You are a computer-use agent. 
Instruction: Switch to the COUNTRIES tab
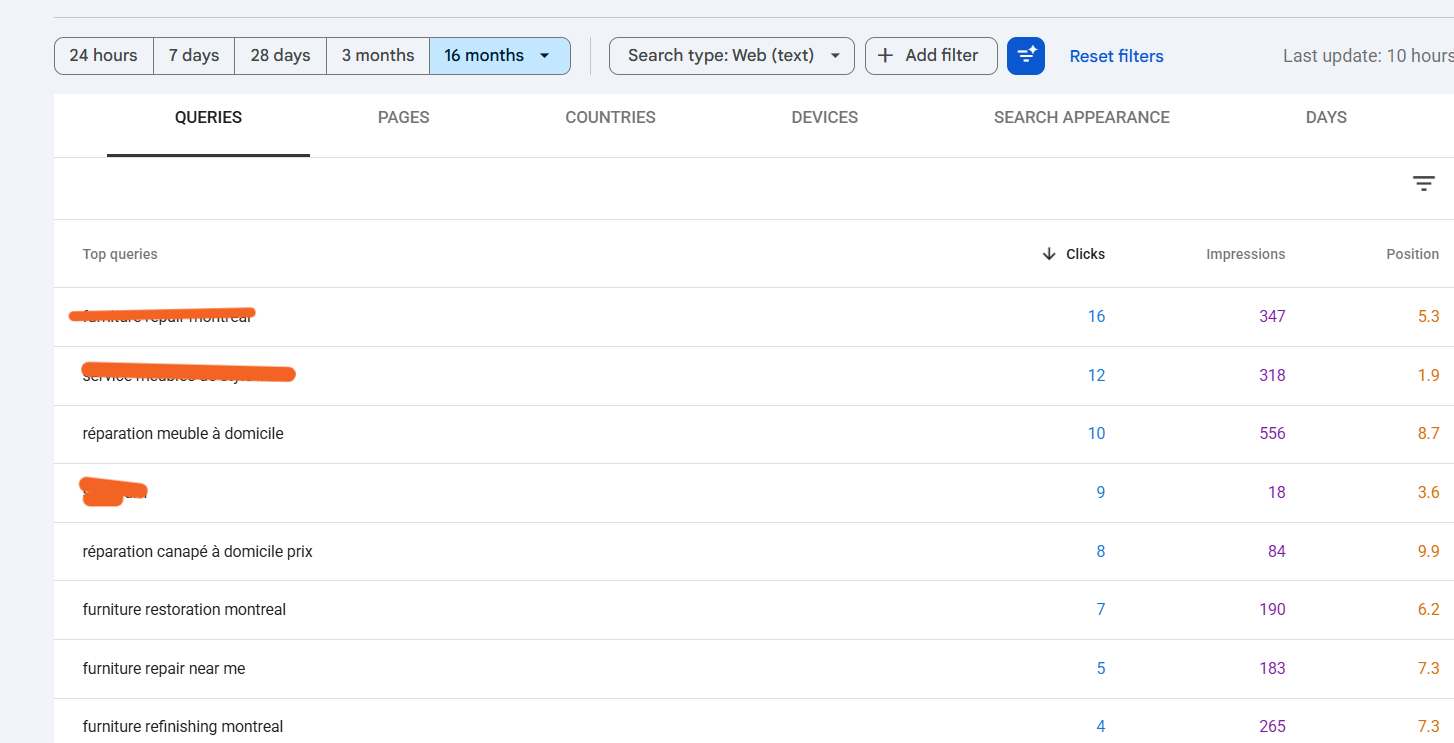[611, 118]
